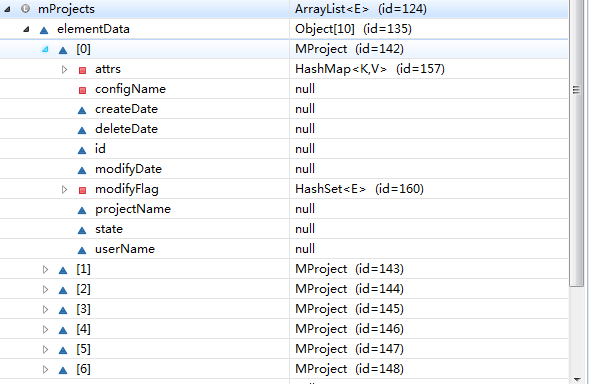Image resolution: width=589 pixels, height=384 pixels.
Task: Click the blue triangle icon beside [0]
Action: pos(63,50)
